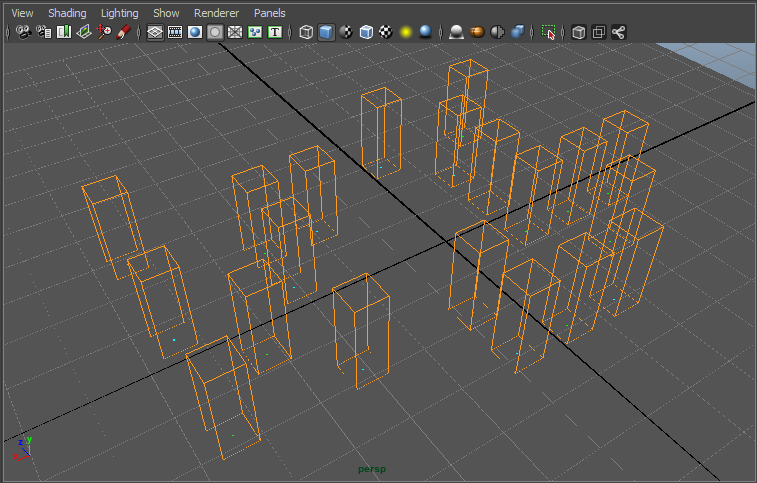Toggle X-Ray display cube icon

pos(579,32)
